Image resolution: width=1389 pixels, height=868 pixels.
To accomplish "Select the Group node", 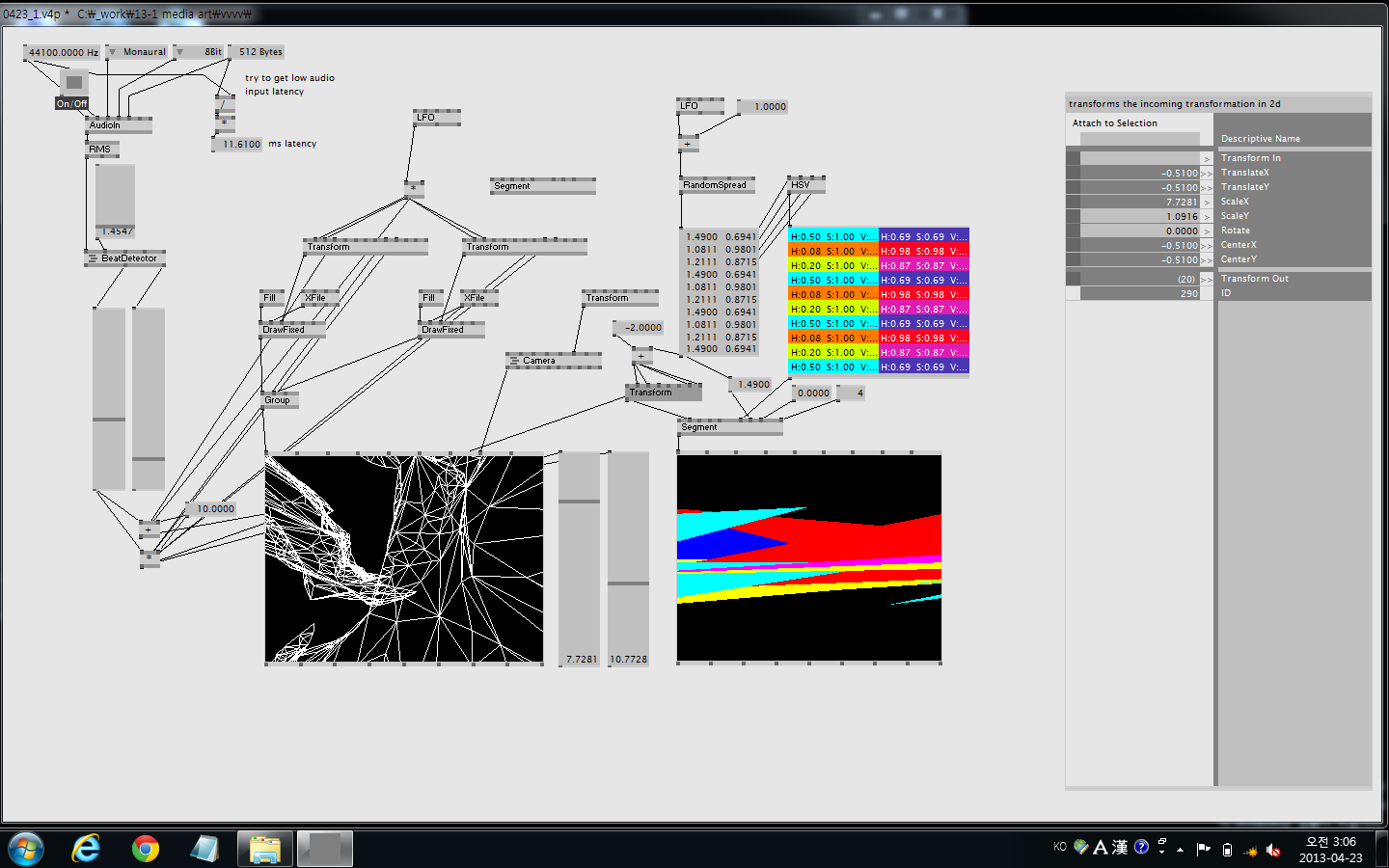I will (x=280, y=400).
